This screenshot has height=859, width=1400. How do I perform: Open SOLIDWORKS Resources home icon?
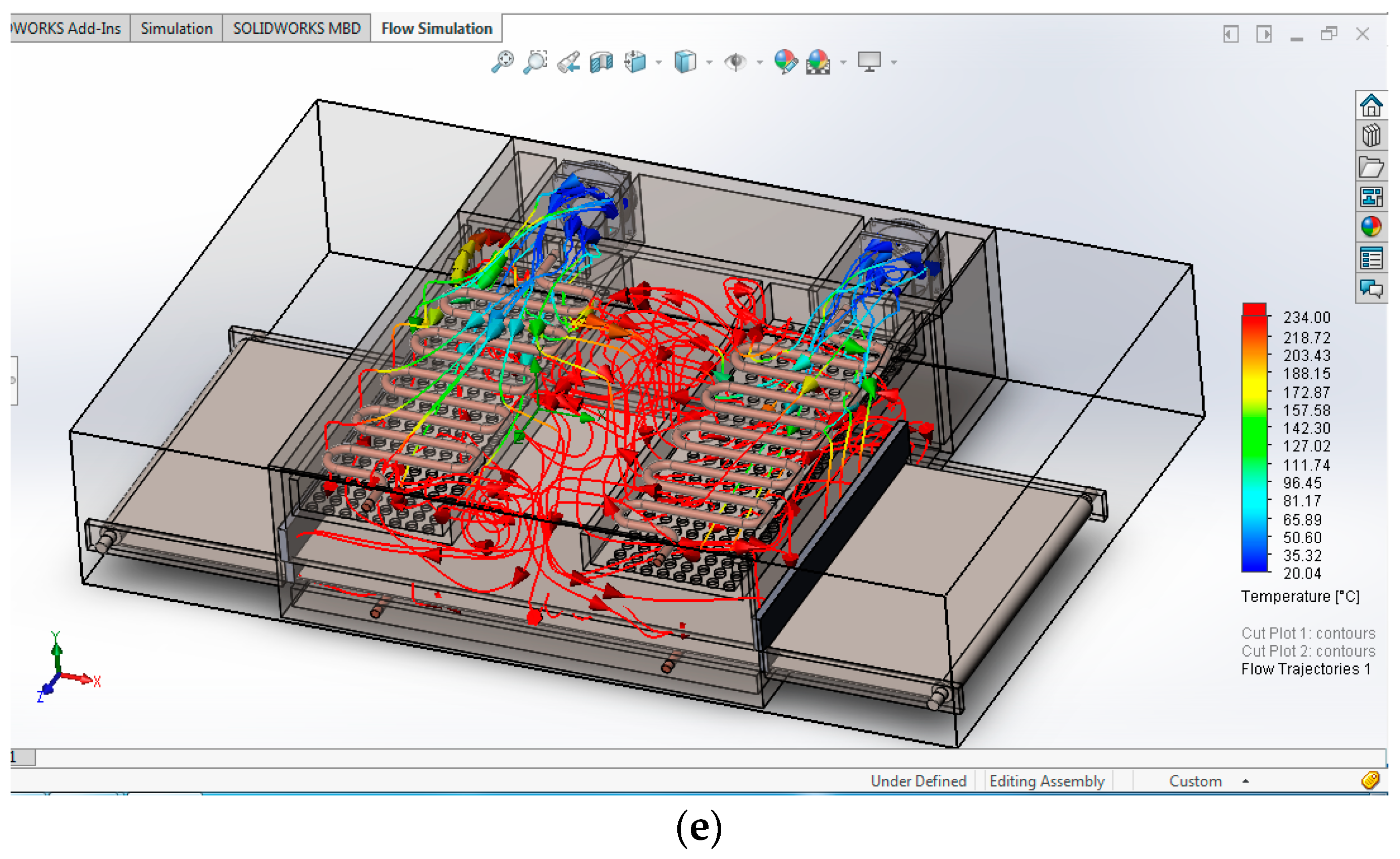tap(1371, 105)
